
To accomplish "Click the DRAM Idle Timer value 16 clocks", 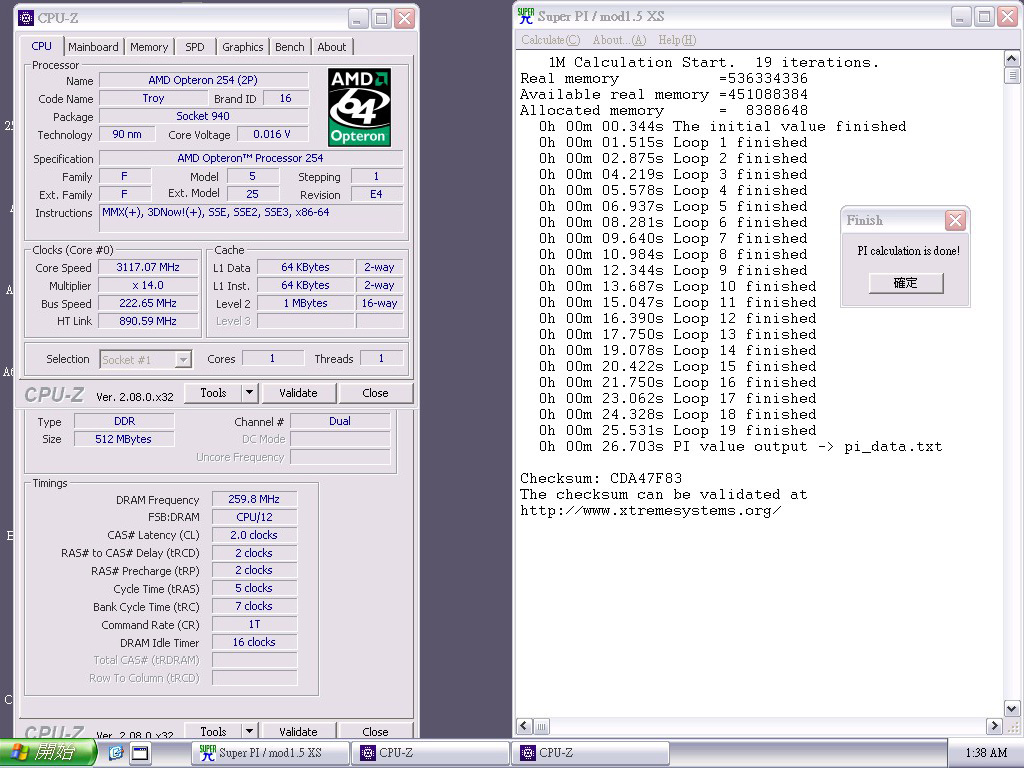I will (x=254, y=642).
